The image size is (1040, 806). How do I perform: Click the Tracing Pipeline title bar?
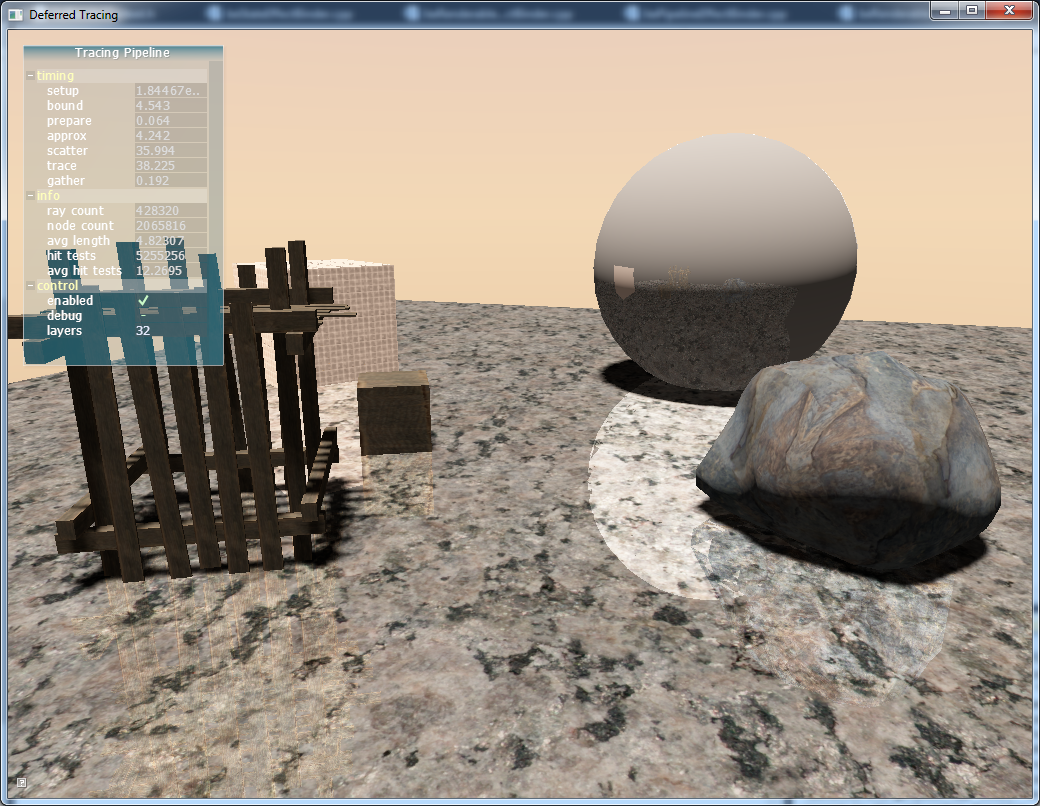pyautogui.click(x=122, y=53)
